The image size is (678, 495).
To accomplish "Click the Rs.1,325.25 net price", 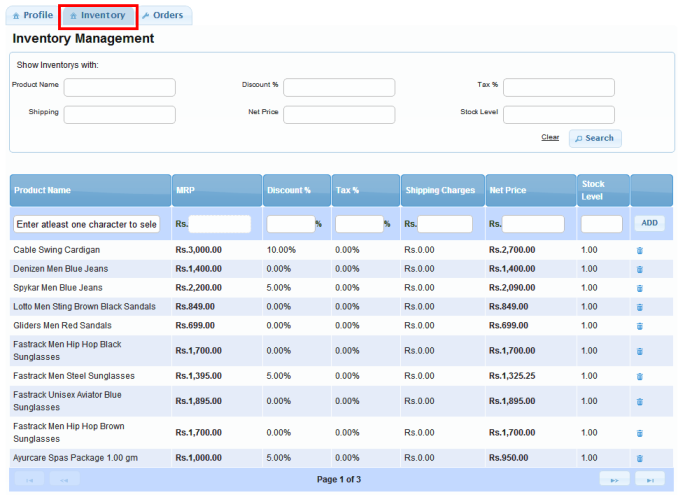I will (x=512, y=376).
